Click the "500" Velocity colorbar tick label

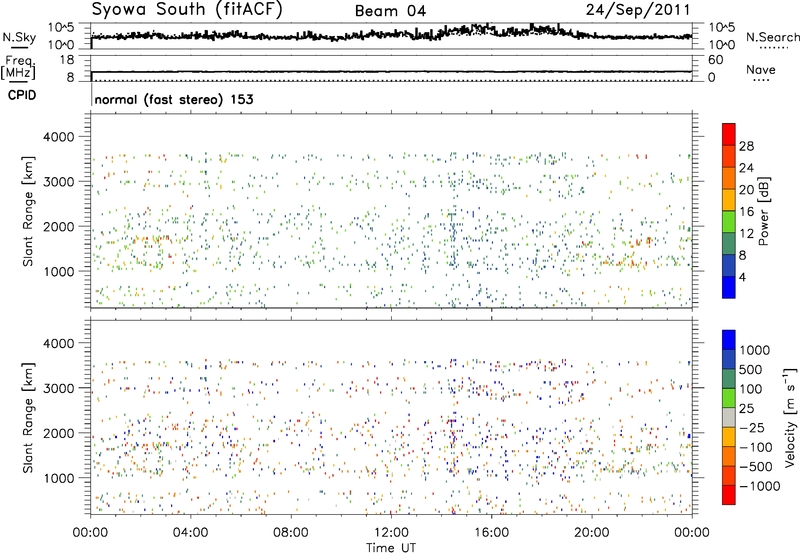751,369
